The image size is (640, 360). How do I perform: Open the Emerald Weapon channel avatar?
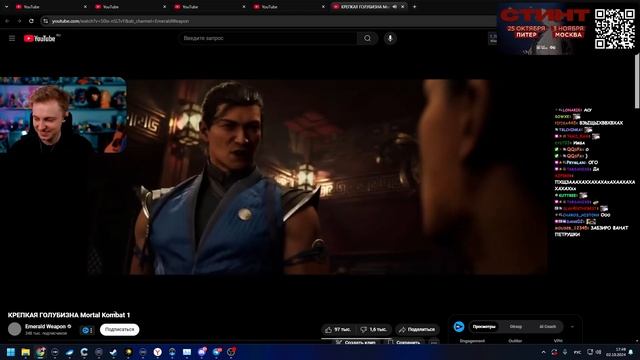[x=15, y=329]
